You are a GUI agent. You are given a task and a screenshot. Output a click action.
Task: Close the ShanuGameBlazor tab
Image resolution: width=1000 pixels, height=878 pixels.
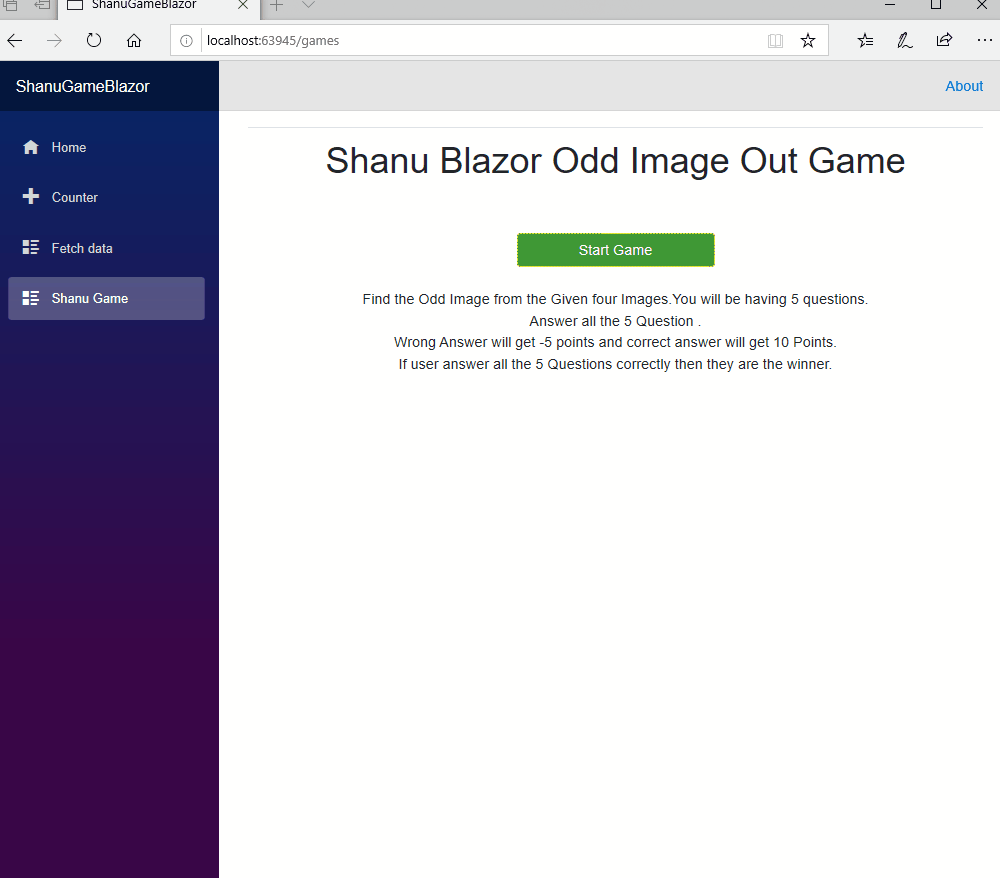[243, 5]
